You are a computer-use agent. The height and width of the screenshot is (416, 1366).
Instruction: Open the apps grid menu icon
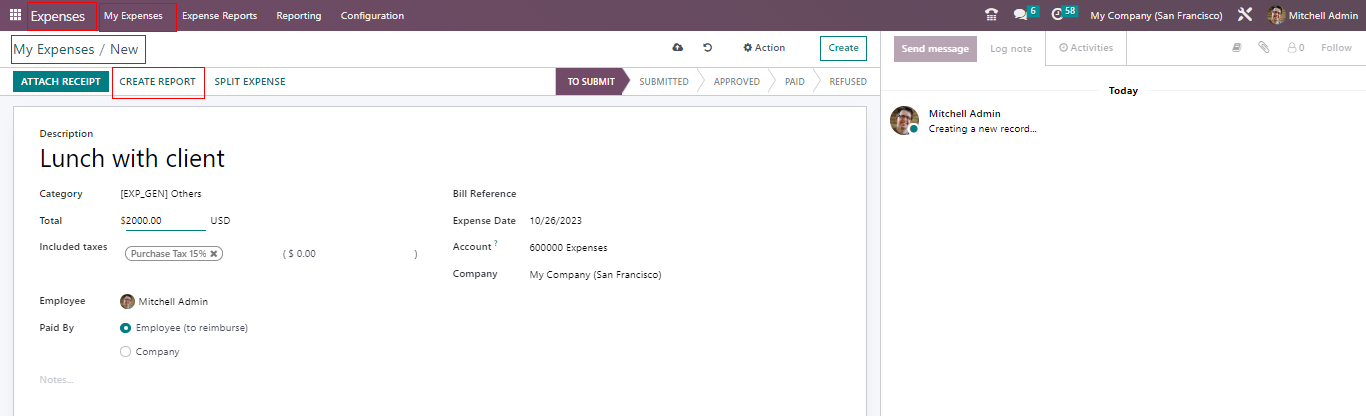15,16
